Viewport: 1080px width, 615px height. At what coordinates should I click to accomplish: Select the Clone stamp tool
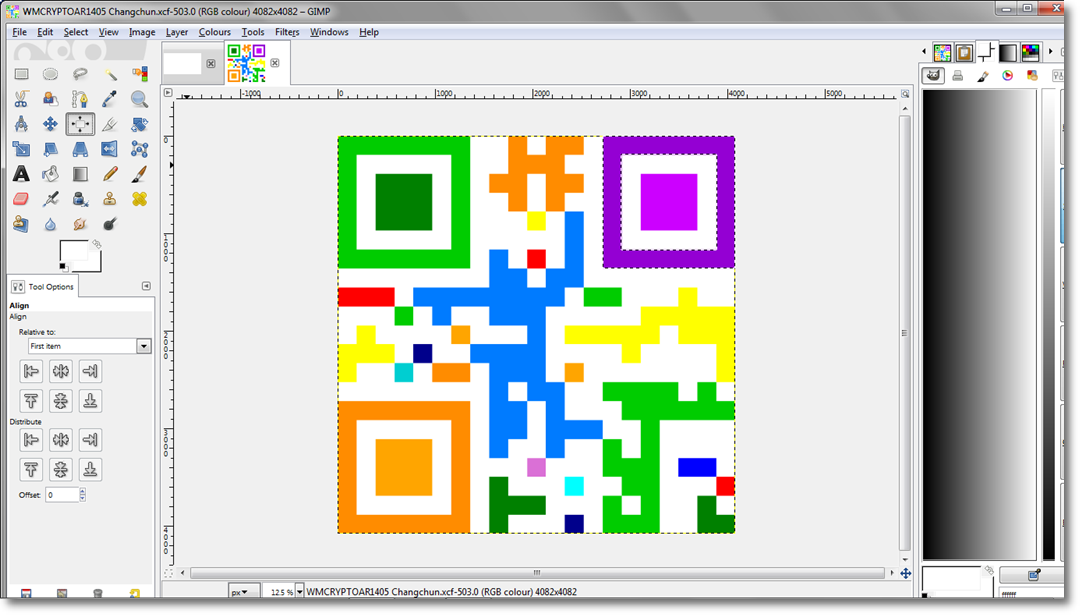110,199
